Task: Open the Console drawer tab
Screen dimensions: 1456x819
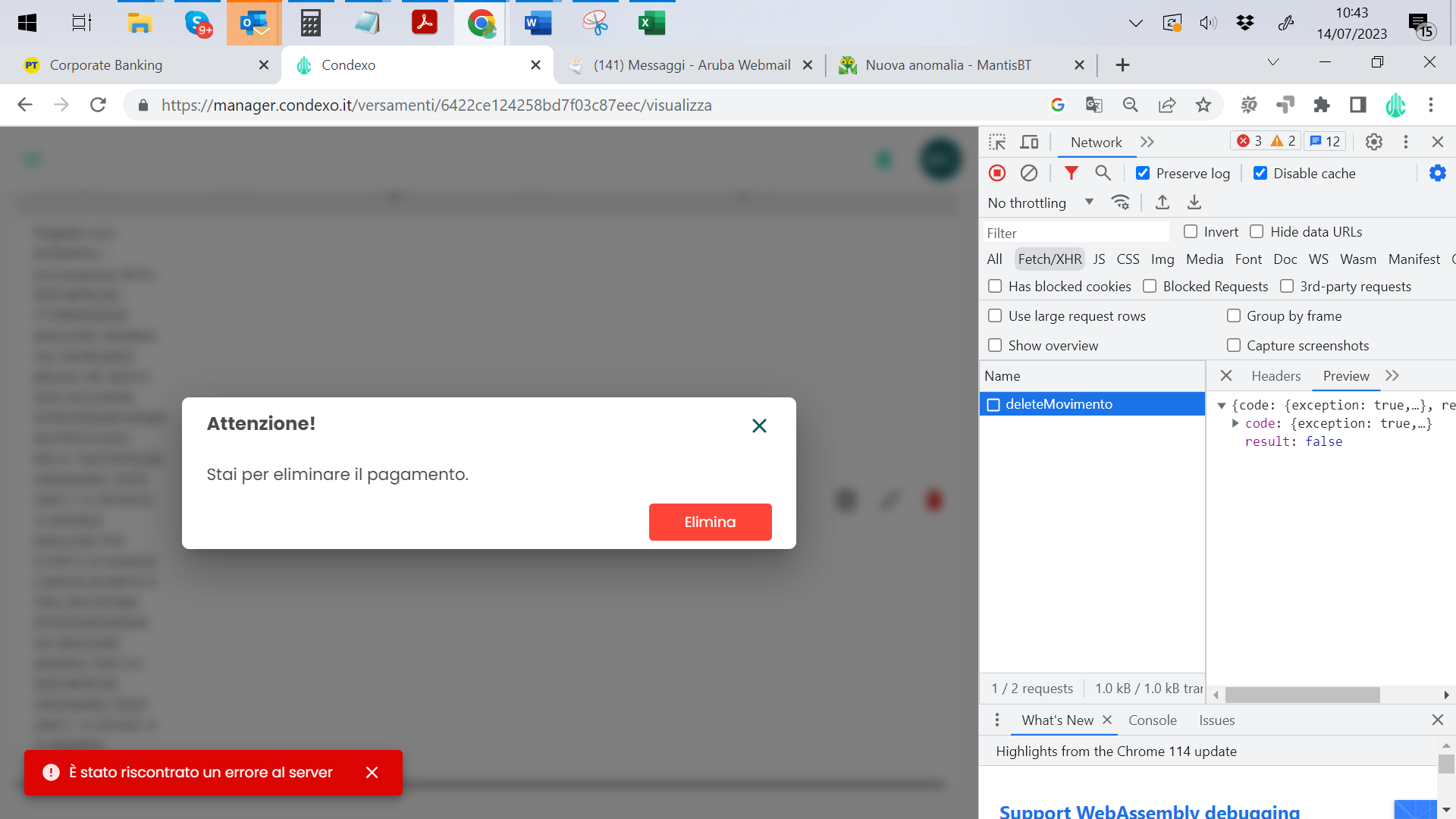Action: pos(1152,720)
